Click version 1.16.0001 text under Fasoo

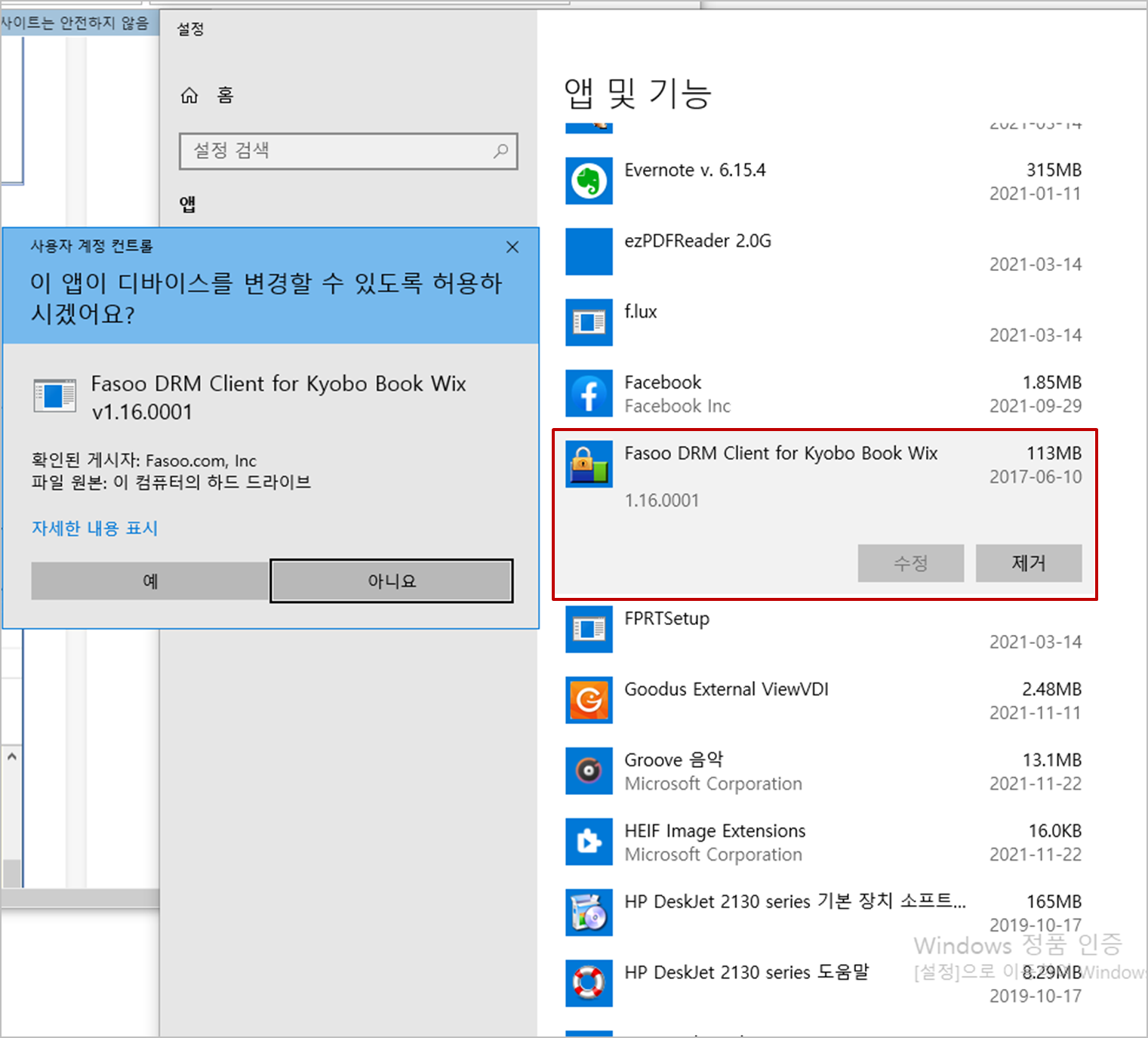pos(662,501)
